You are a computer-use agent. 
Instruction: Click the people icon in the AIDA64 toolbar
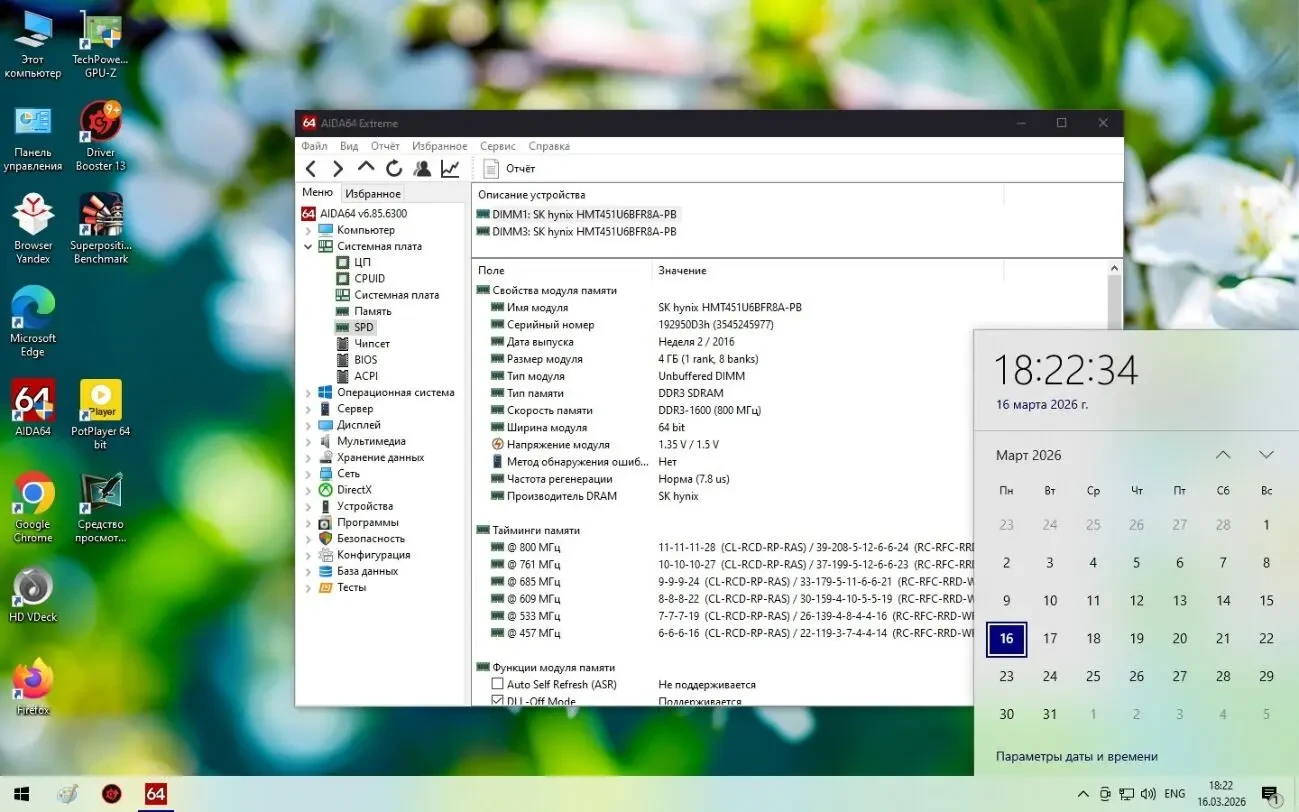422,167
